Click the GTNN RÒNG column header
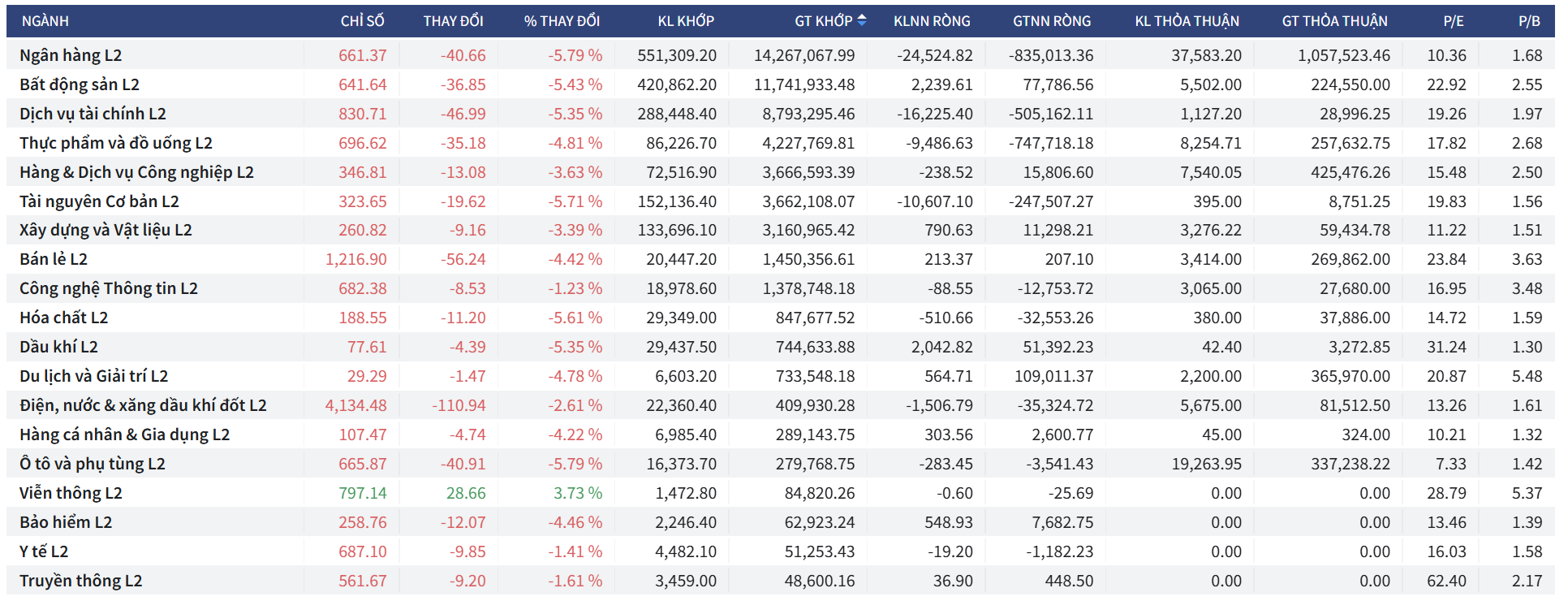 click(1052, 21)
